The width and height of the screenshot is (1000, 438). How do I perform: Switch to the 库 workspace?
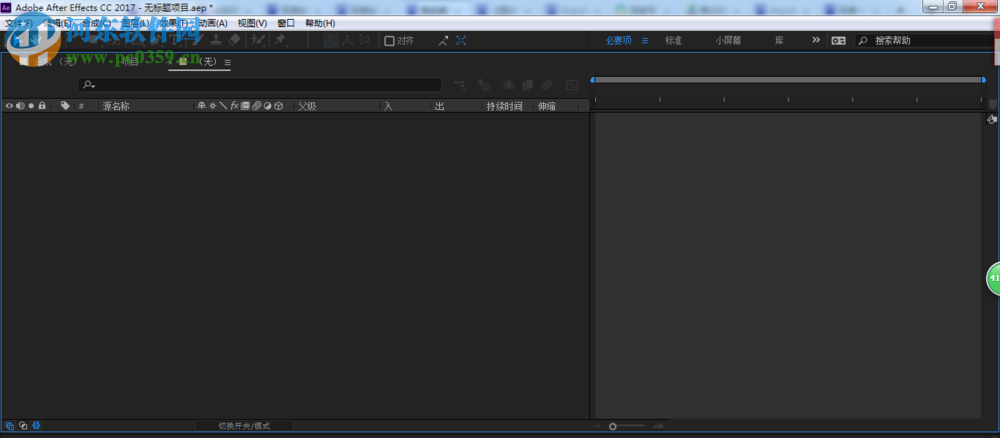point(779,40)
